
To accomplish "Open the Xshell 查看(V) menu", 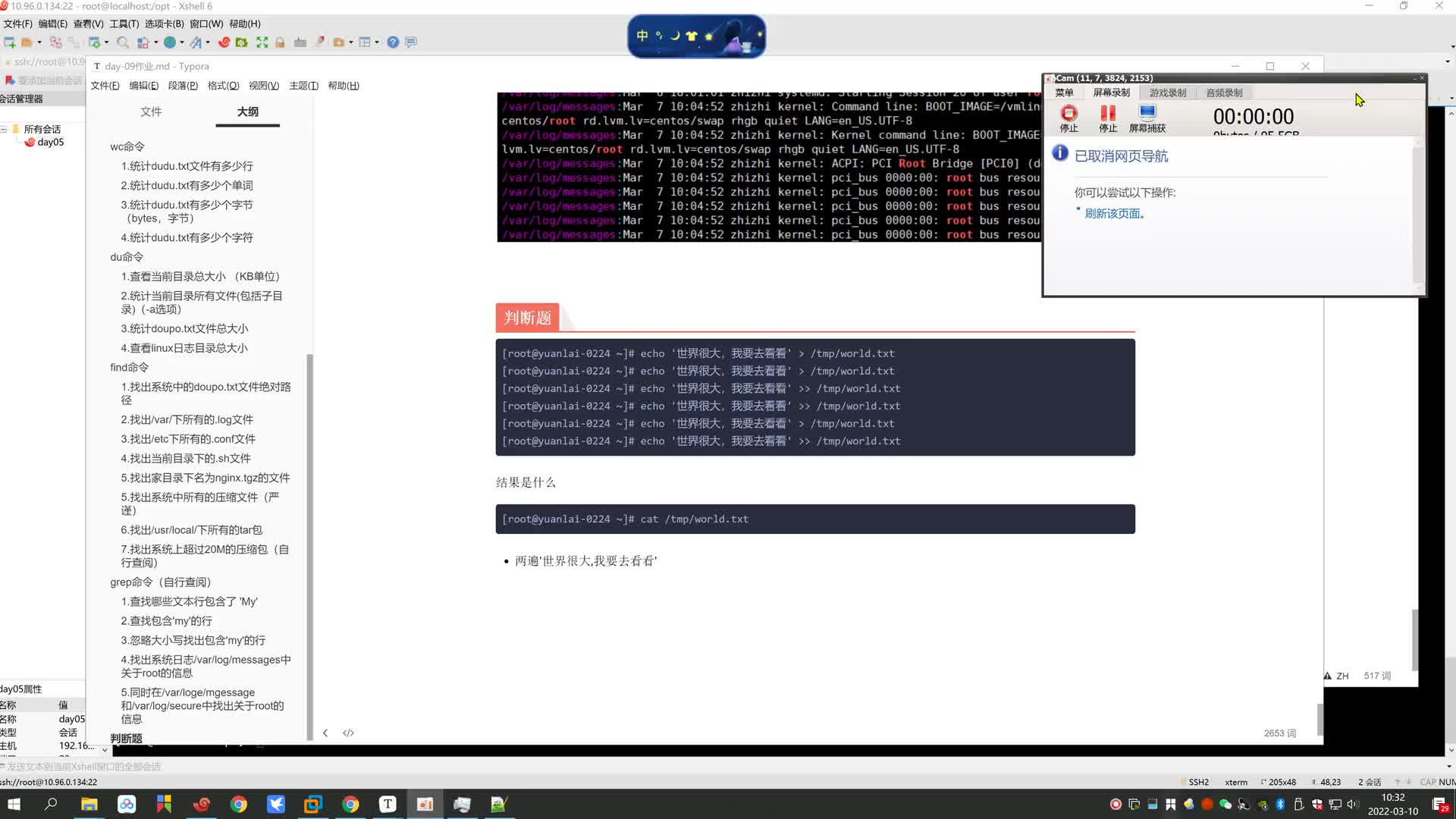I will [88, 24].
